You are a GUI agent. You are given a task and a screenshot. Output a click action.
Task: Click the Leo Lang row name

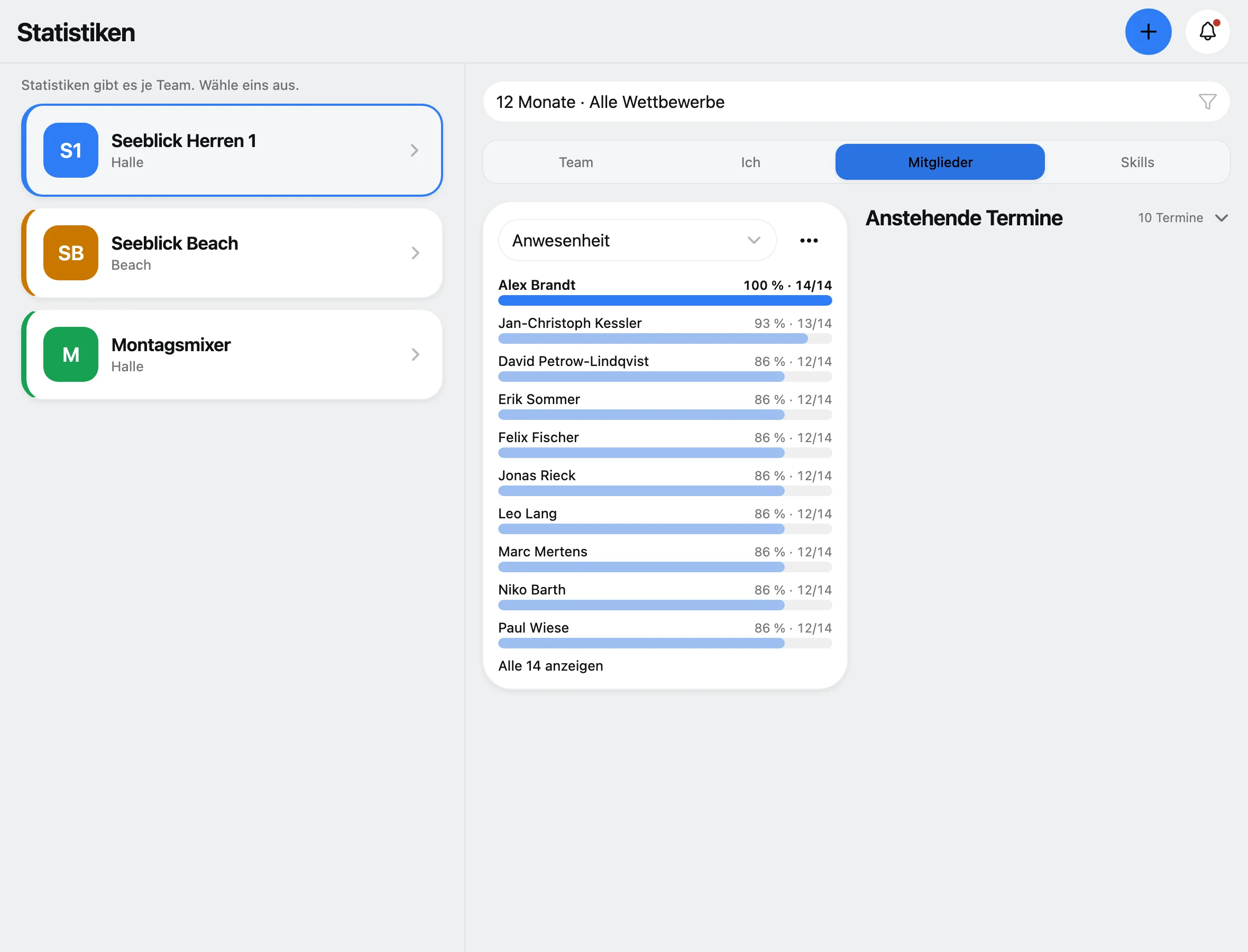[x=527, y=514]
